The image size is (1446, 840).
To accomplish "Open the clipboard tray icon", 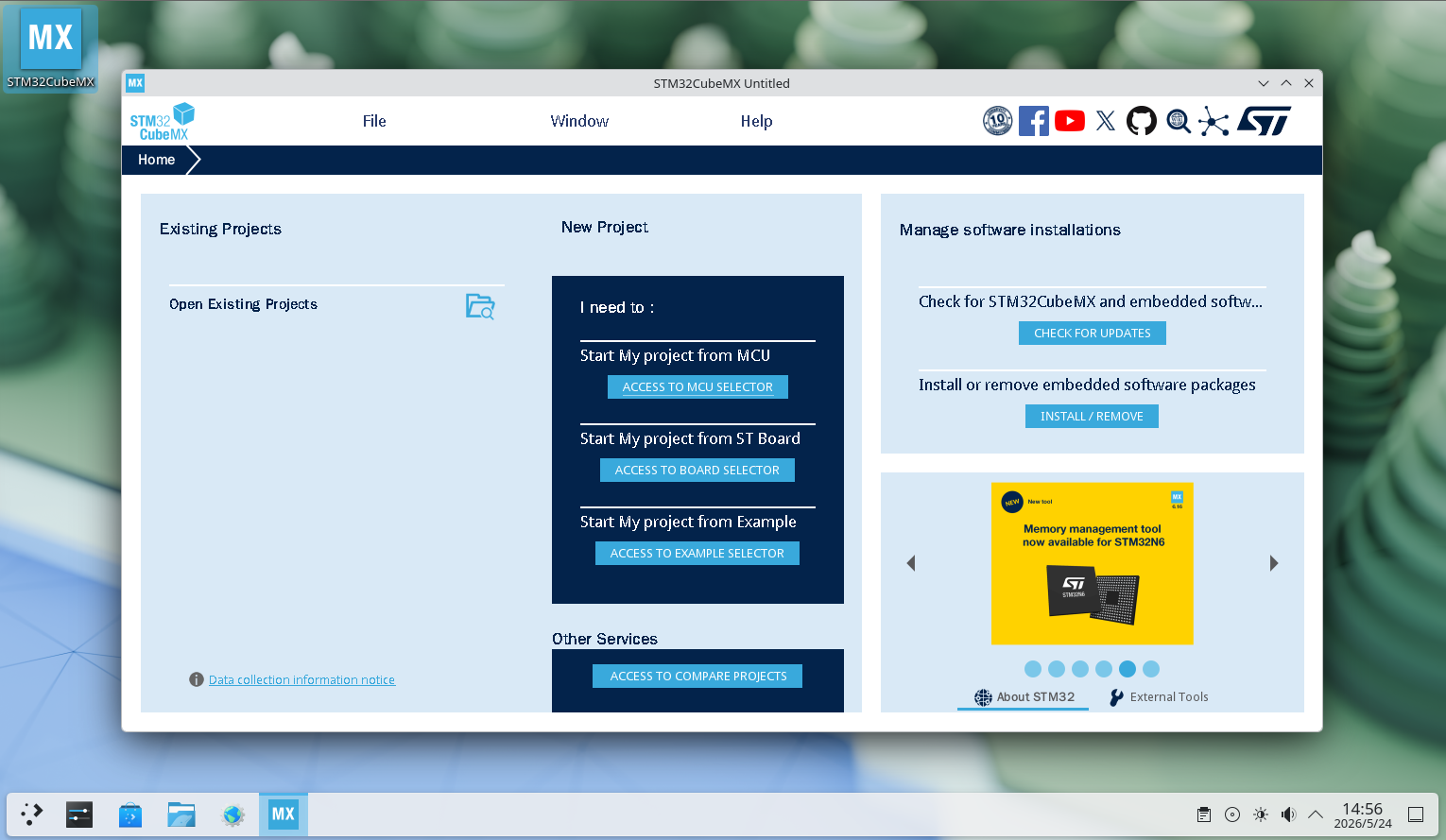I will (1204, 814).
